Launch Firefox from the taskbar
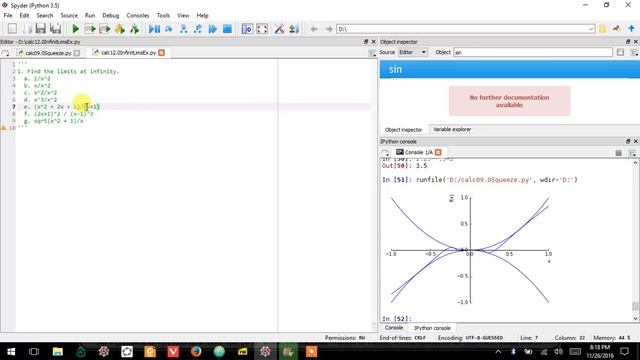 click(x=196, y=351)
